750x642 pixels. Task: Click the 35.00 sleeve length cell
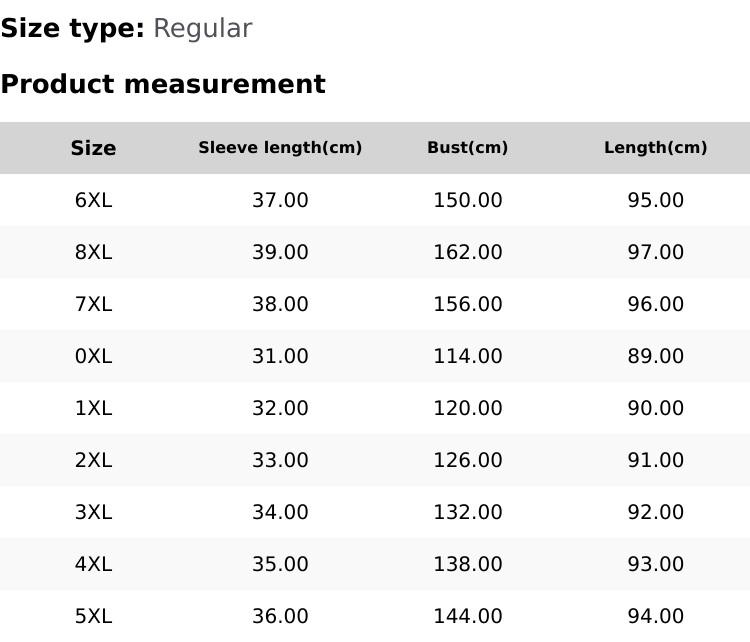280,564
